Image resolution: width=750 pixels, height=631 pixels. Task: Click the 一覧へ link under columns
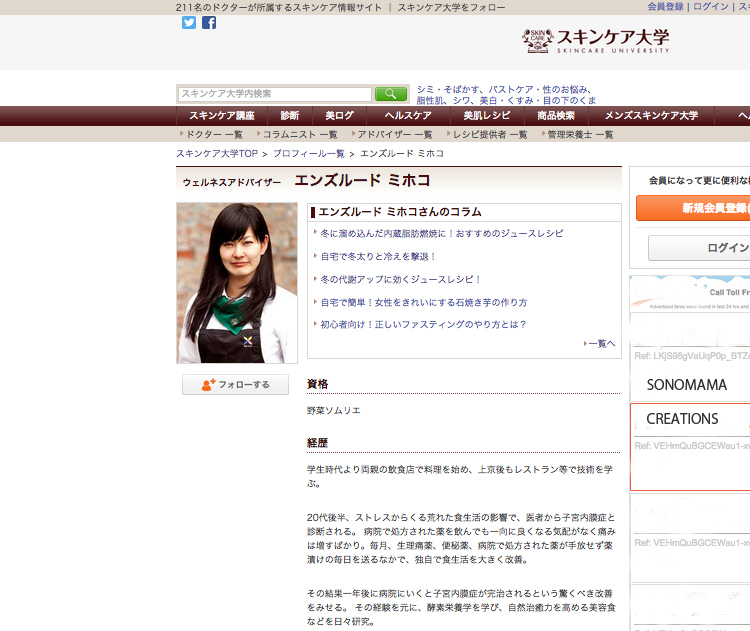tap(600, 343)
